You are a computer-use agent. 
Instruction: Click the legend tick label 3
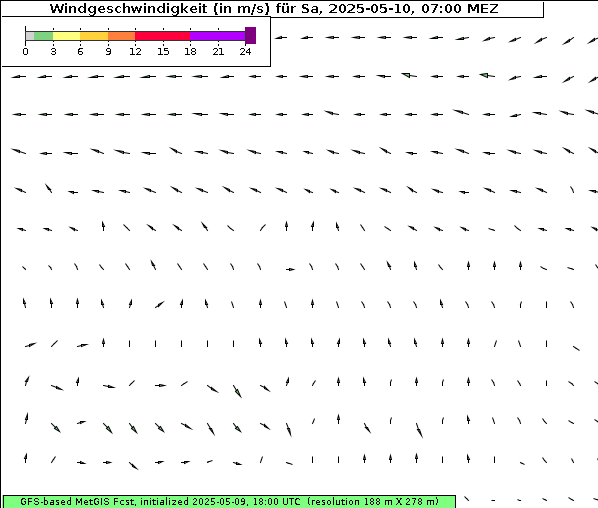53,51
